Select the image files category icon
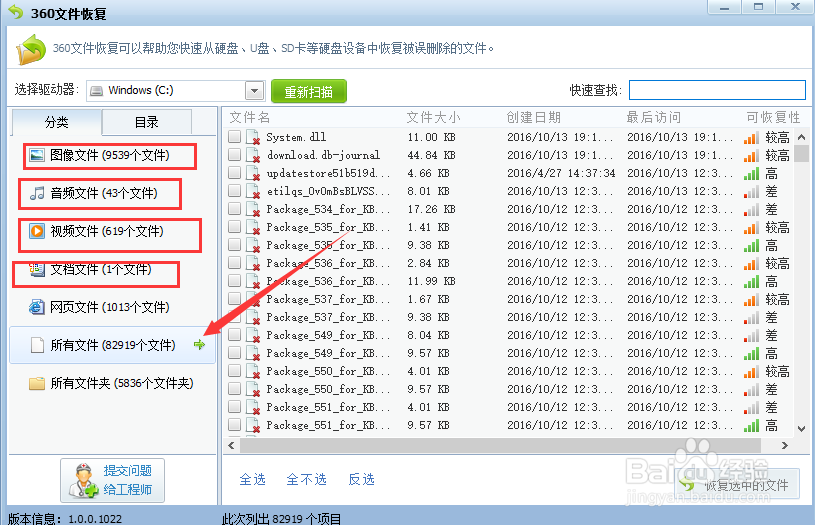The image size is (815, 525). [x=37, y=155]
